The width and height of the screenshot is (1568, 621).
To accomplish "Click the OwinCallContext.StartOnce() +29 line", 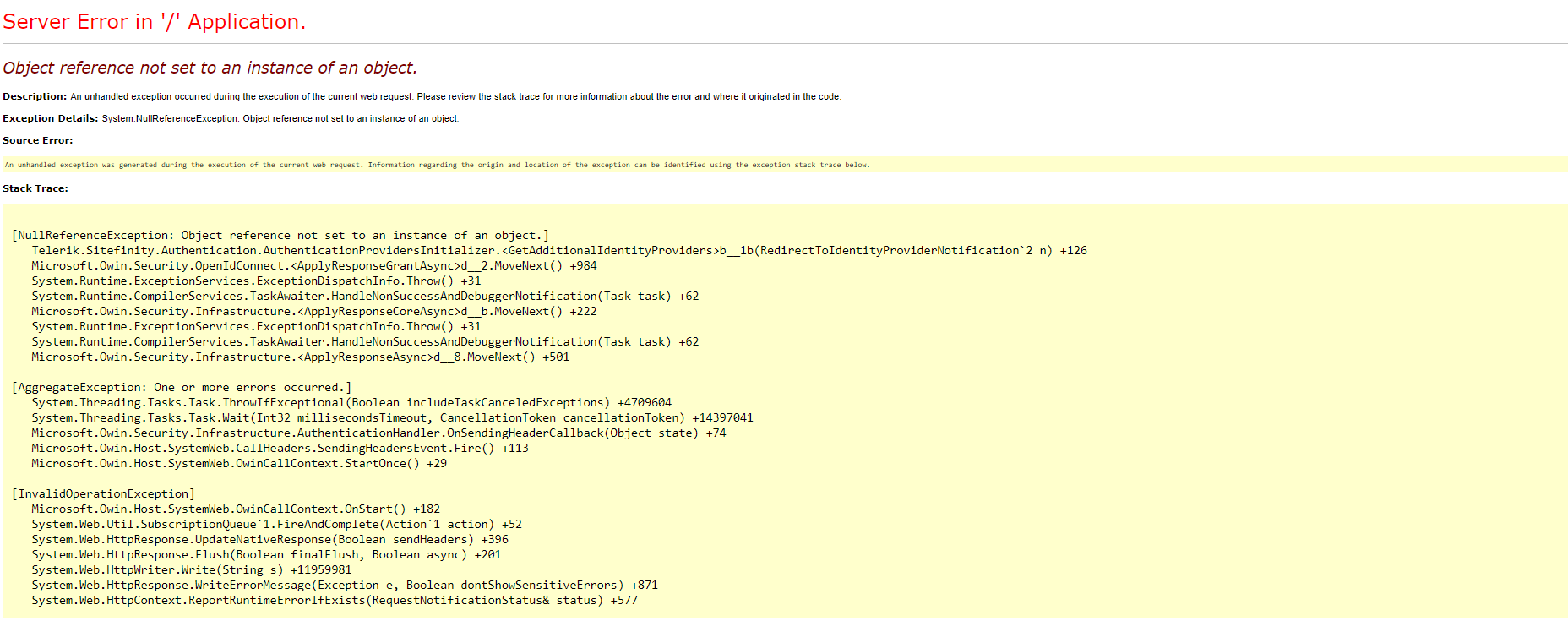I will [239, 464].
